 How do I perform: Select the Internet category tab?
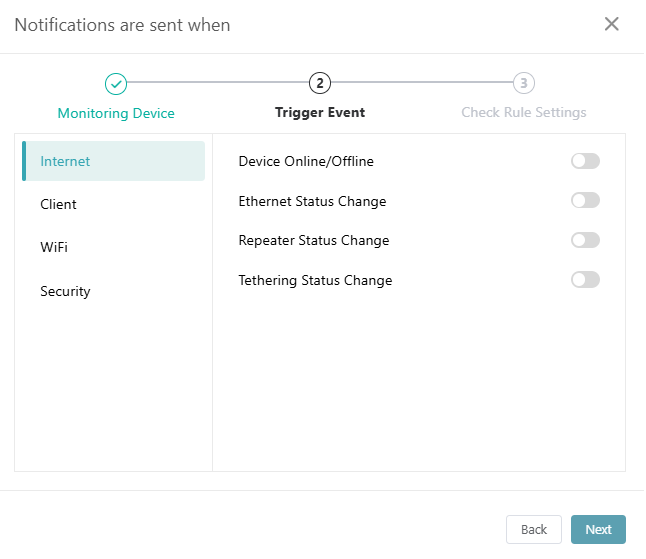(x=114, y=161)
